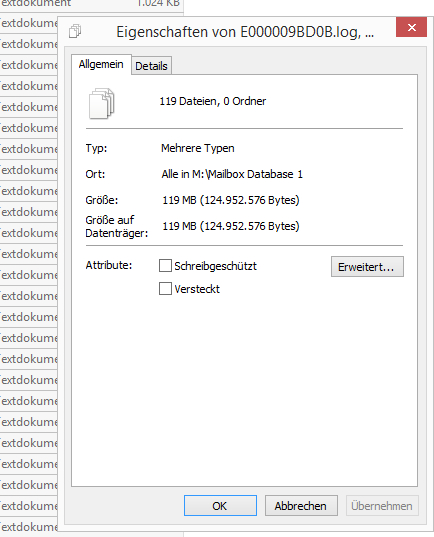
Task: Cancel with the Abbrechen button
Action: coord(301,505)
